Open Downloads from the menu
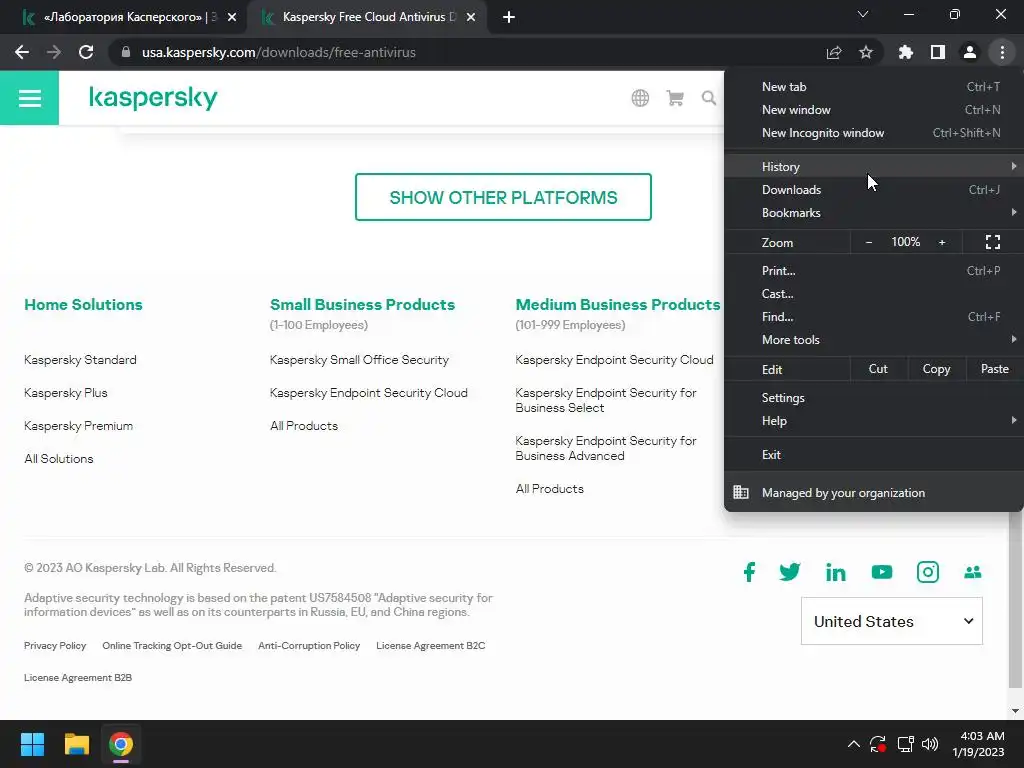The width and height of the screenshot is (1024, 768). point(874,190)
